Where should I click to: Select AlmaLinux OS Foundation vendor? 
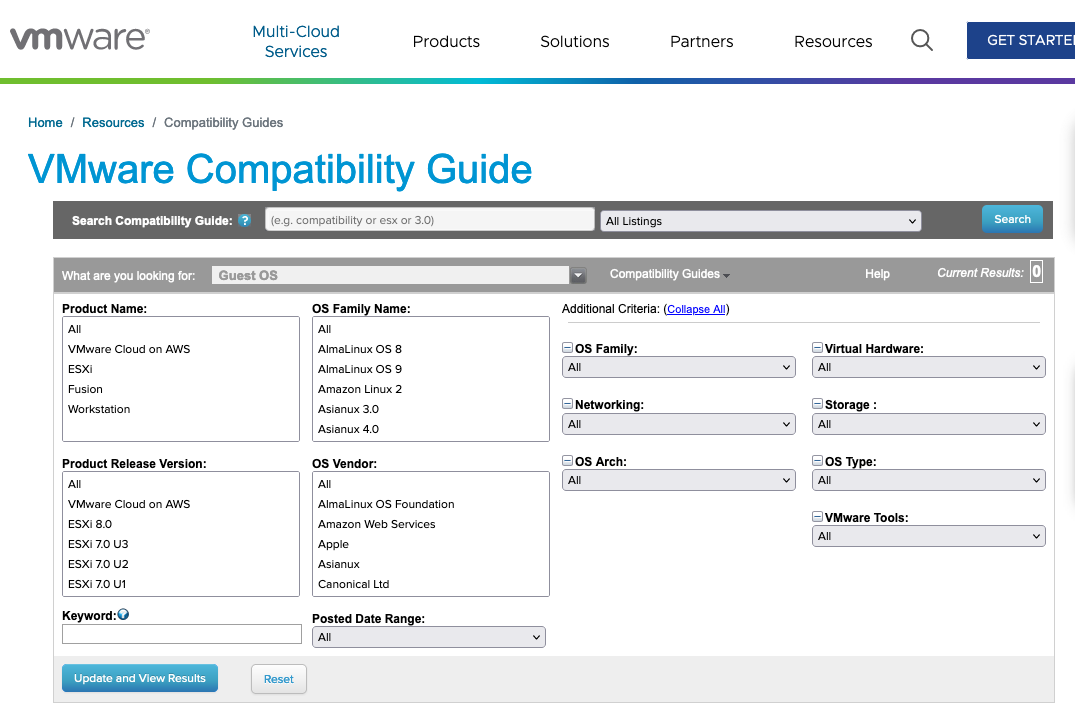click(431, 504)
